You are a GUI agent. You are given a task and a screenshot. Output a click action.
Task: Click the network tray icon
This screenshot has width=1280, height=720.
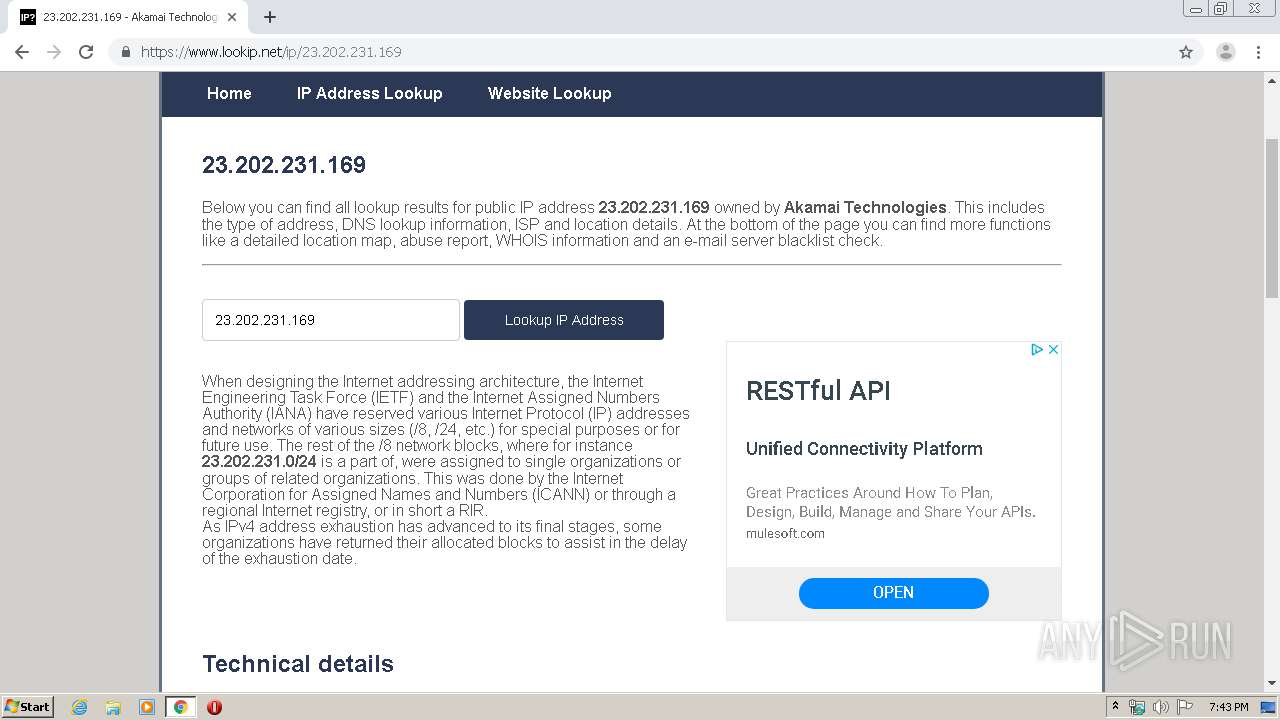click(1137, 707)
